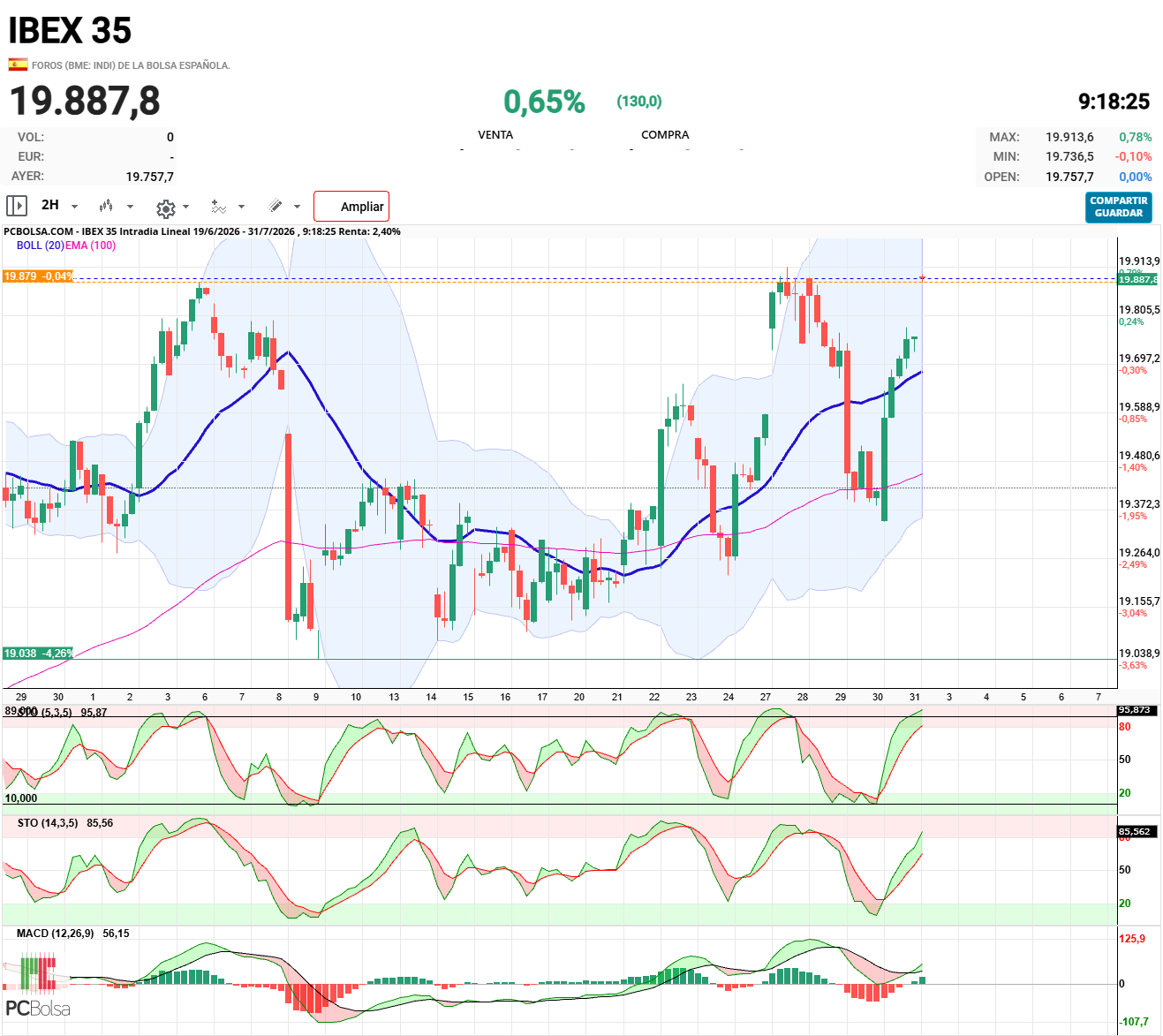Click the 19.480,6 price axis label

[1139, 456]
